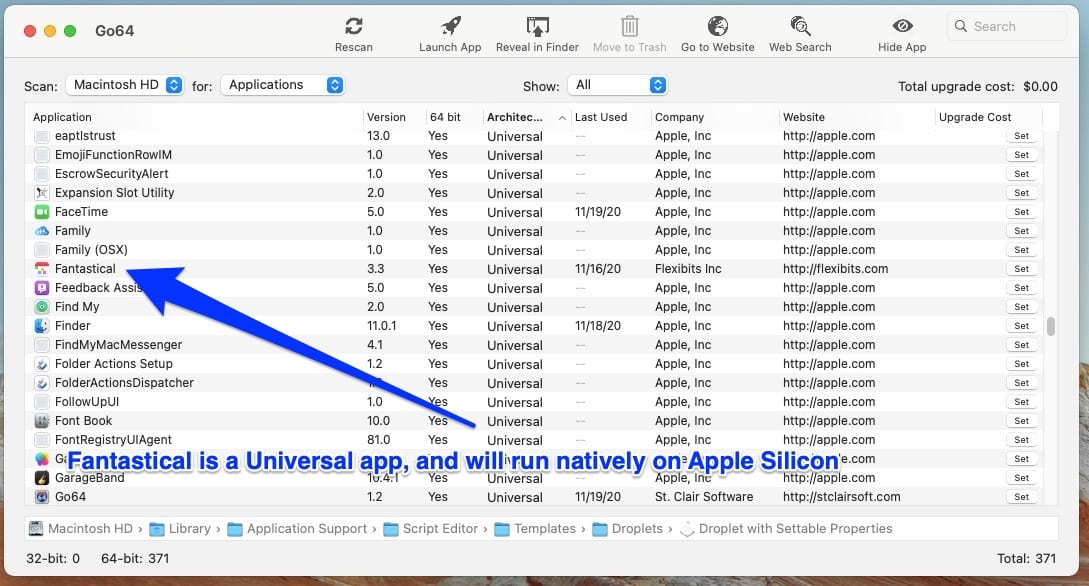Select the GarageBand app icon
This screenshot has height=586, width=1089.
(42, 478)
